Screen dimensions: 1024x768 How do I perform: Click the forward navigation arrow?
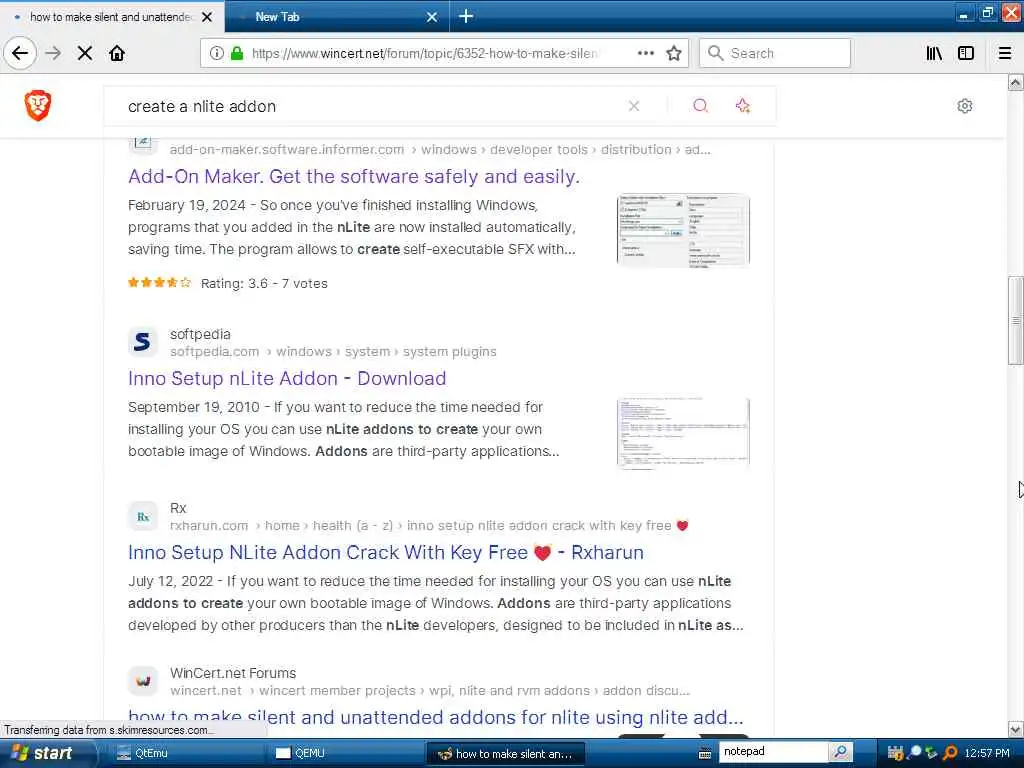pos(53,53)
